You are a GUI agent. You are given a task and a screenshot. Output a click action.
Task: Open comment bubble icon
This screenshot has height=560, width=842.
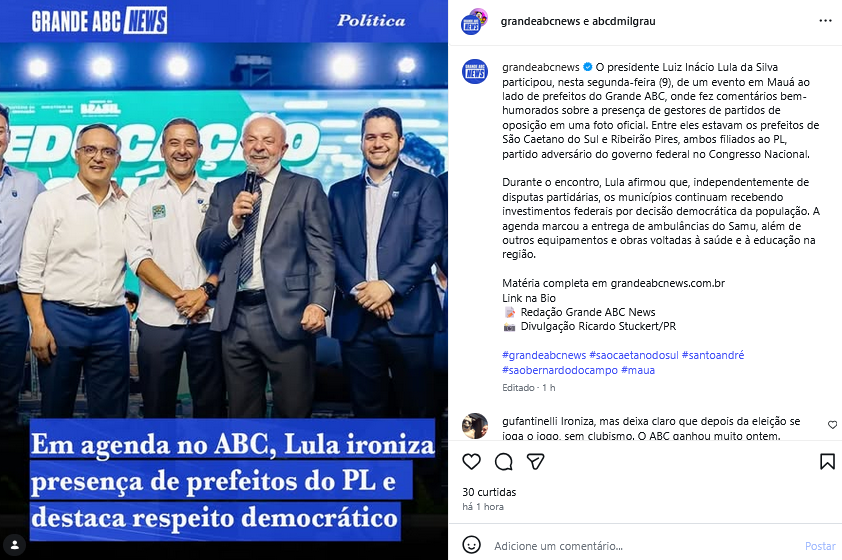pos(504,462)
